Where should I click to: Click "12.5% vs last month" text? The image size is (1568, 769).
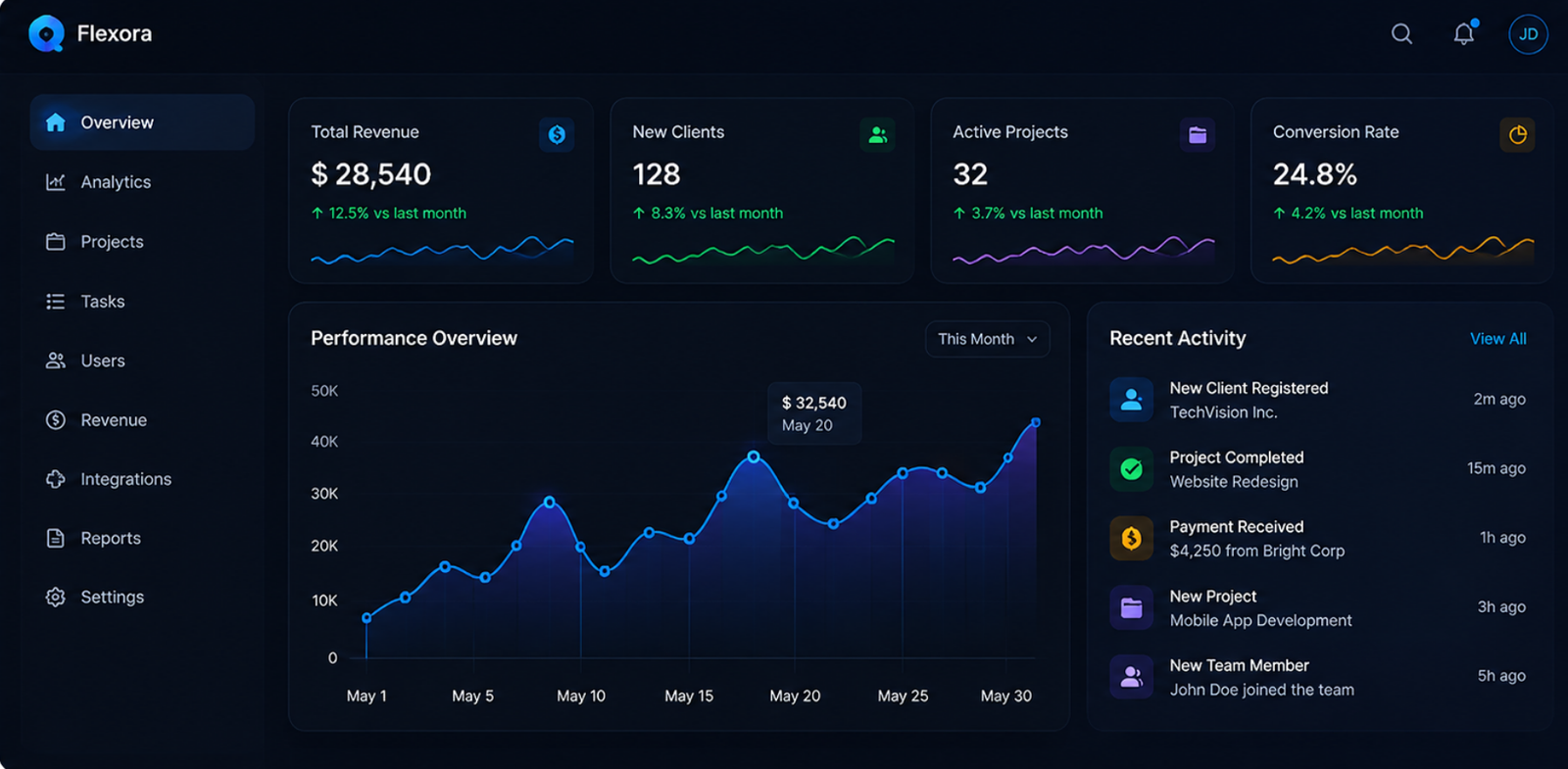[x=397, y=214]
